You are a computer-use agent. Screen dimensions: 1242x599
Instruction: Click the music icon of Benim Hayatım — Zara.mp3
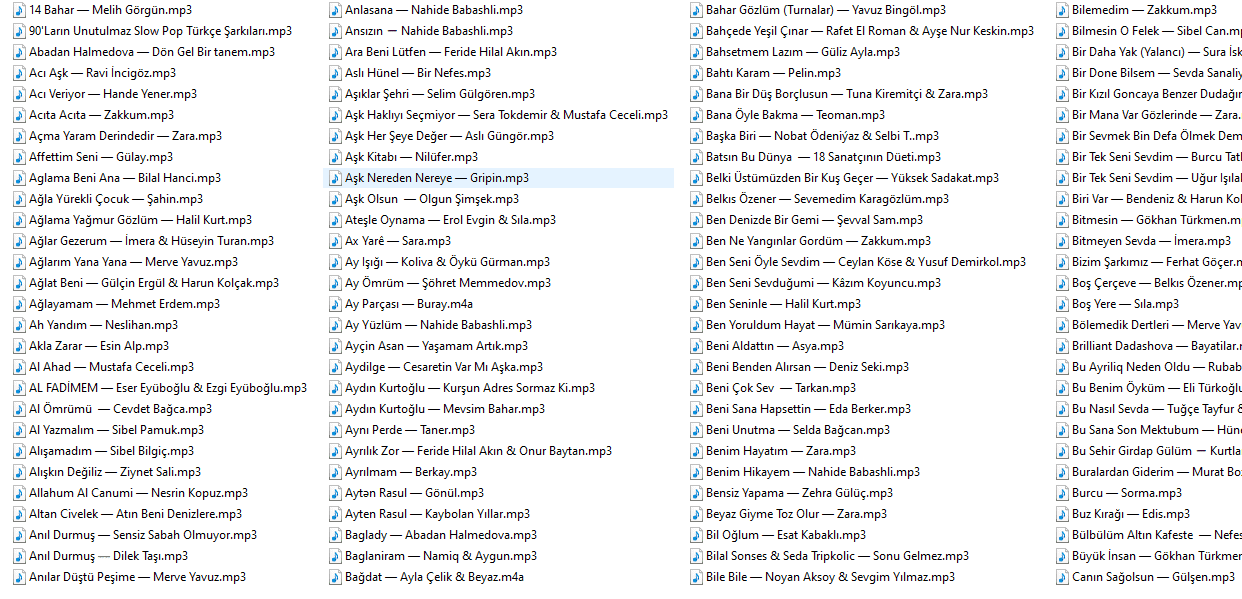(x=696, y=451)
